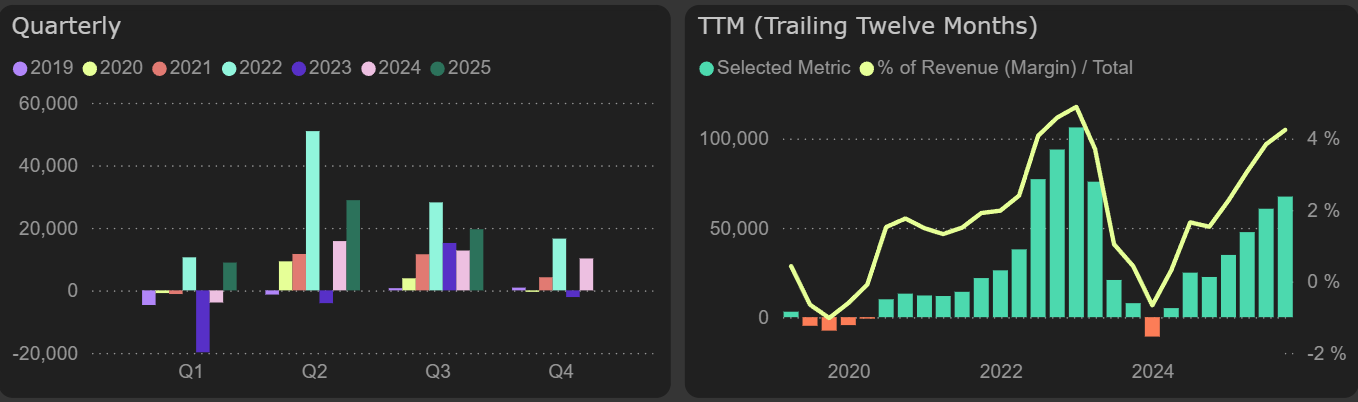1358x402 pixels.
Task: Click the tallest 2022 bar in Q2
Action: coord(313,210)
